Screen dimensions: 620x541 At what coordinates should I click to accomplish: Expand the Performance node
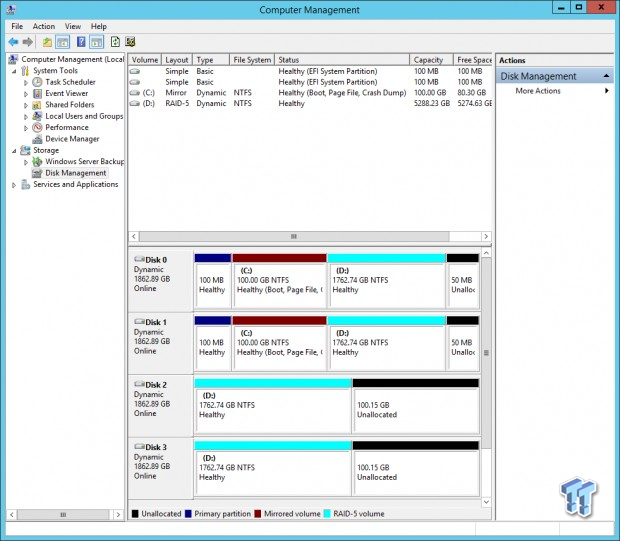pos(26,128)
